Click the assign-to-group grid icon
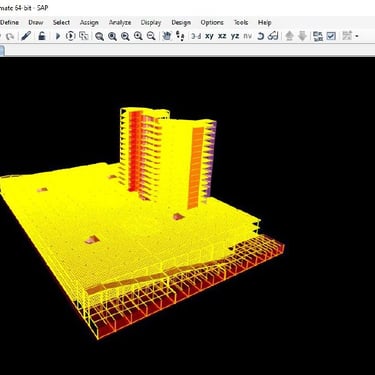This screenshot has width=375, height=375. 347,36
